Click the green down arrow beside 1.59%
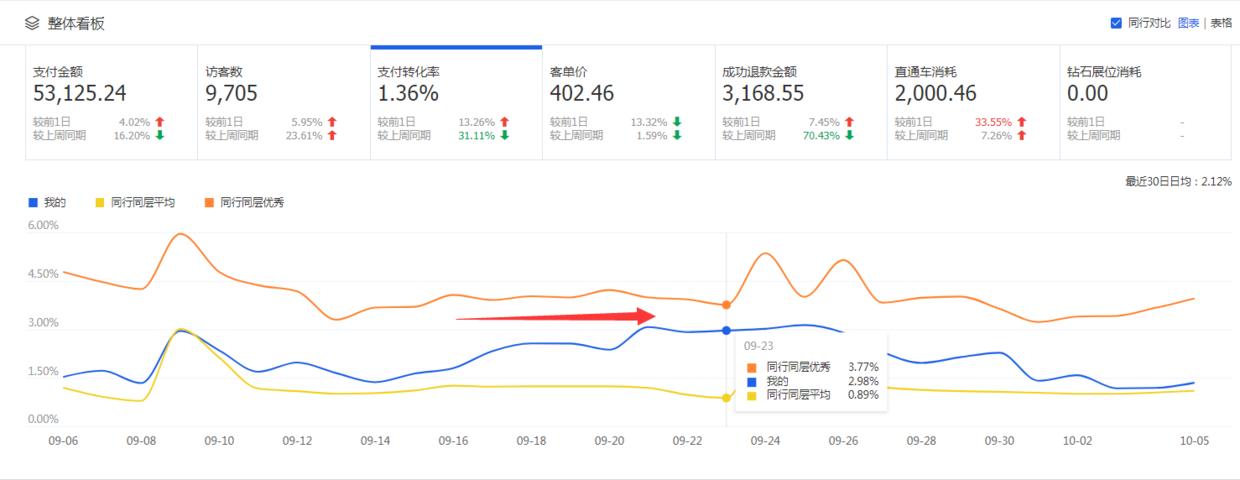This screenshot has height=480, width=1240. click(x=677, y=135)
